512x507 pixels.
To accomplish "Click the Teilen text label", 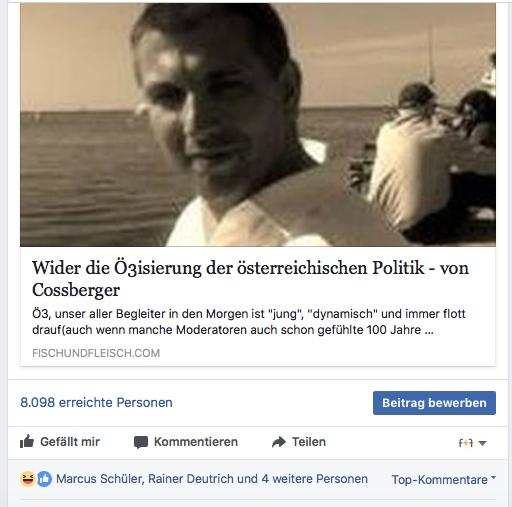I will (309, 442).
